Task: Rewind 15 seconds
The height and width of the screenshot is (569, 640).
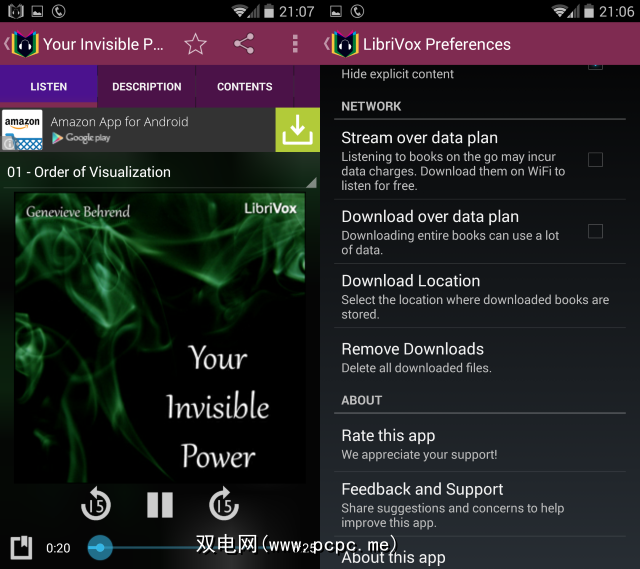Action: (x=96, y=504)
